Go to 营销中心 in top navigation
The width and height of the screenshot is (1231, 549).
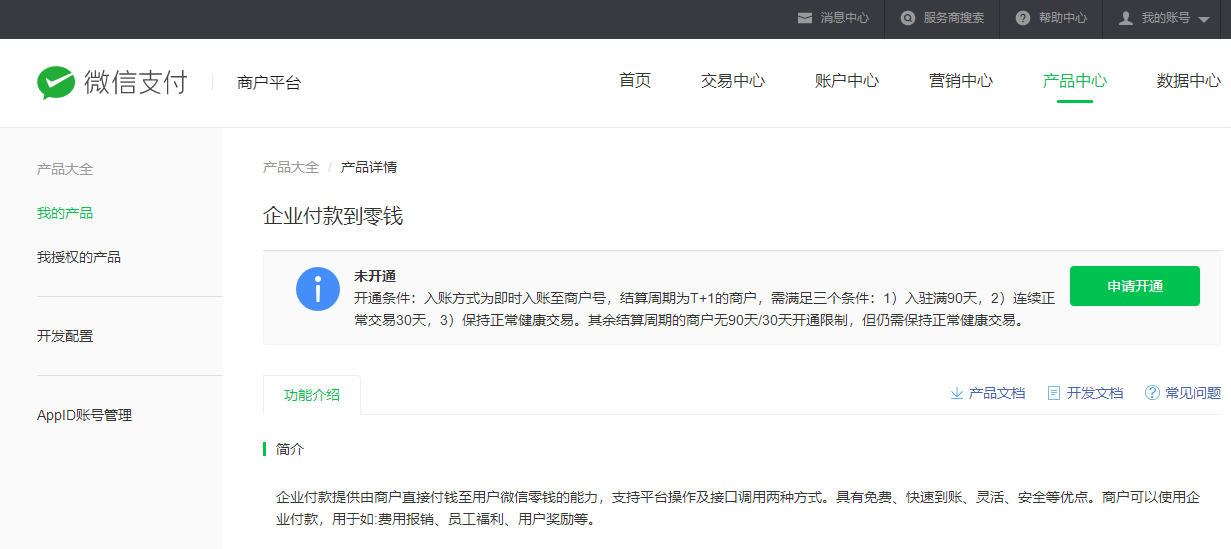pyautogui.click(x=960, y=81)
